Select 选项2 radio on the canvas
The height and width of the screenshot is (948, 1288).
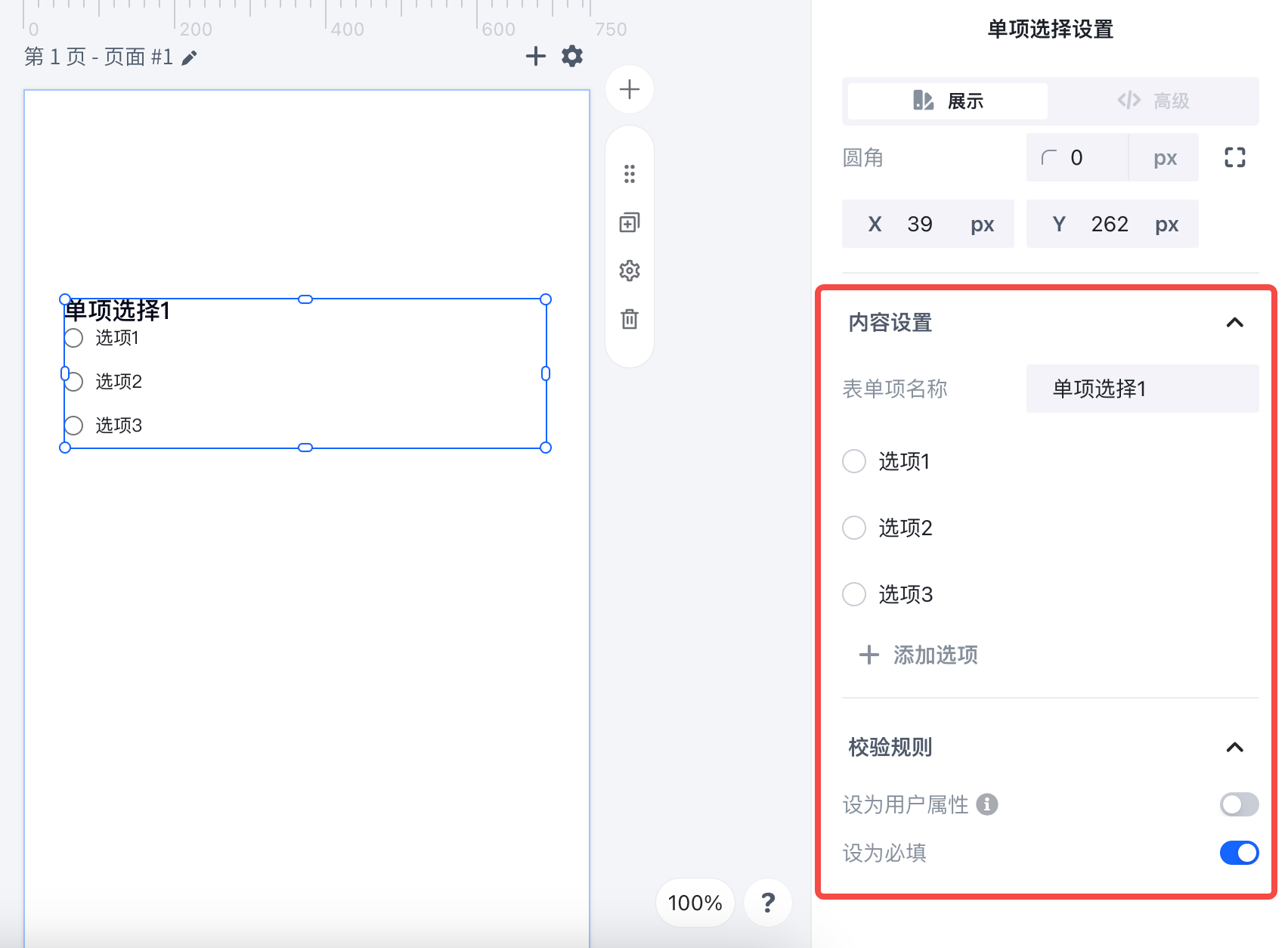point(74,382)
